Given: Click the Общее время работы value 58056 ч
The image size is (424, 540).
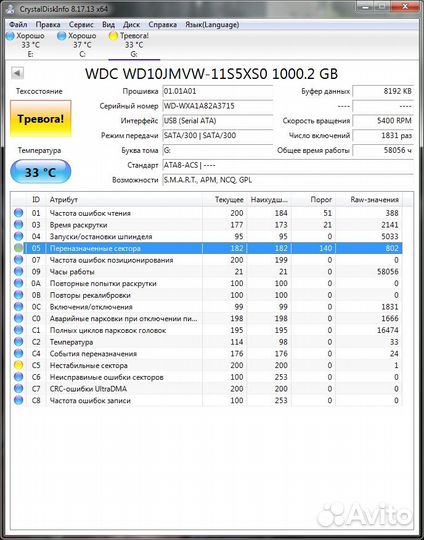Looking at the screenshot, I should pyautogui.click(x=383, y=150).
